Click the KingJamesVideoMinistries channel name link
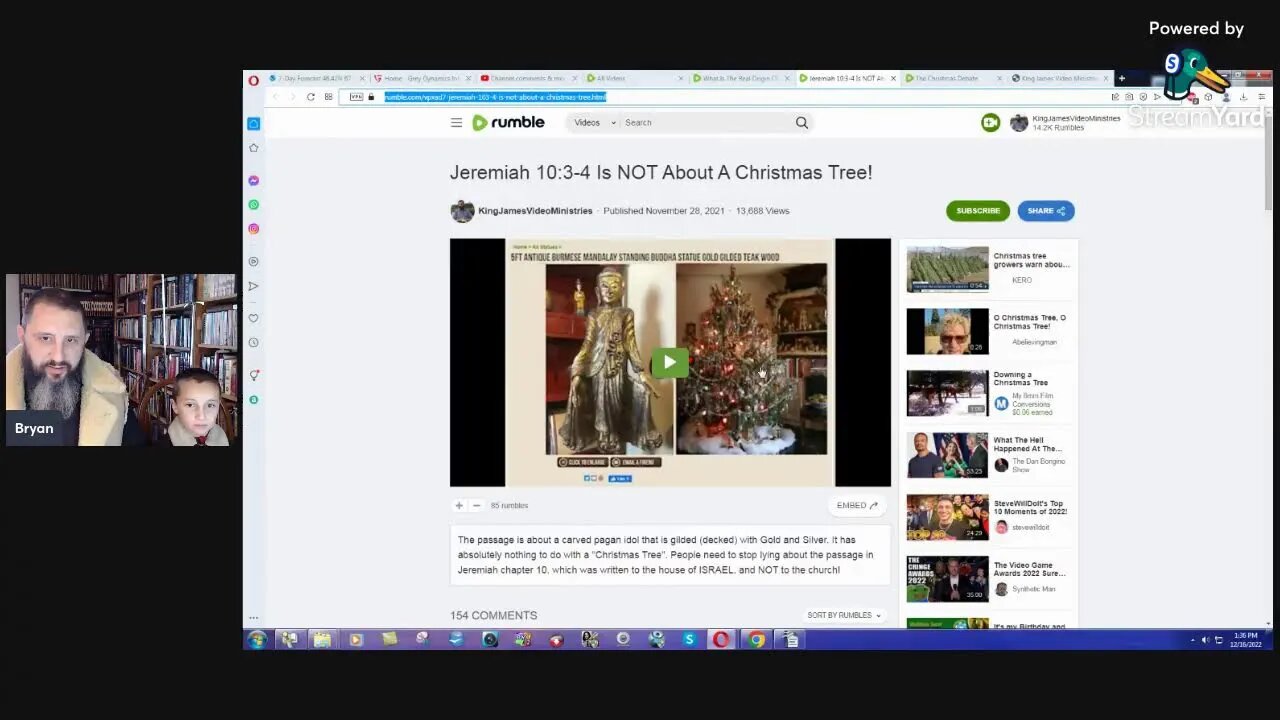The width and height of the screenshot is (1280, 720). click(535, 211)
